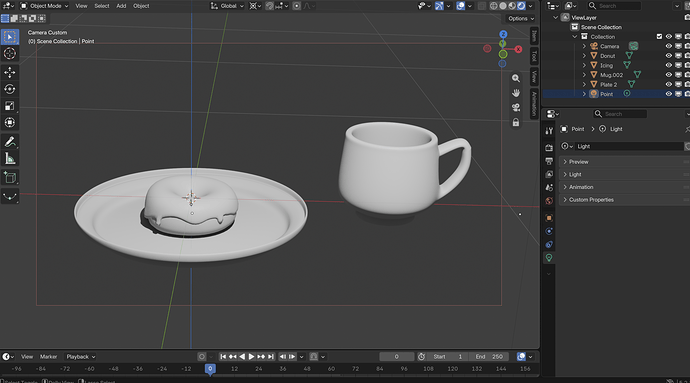Expand the Icing object in outliner
This screenshot has width=690, height=383.
[584, 66]
